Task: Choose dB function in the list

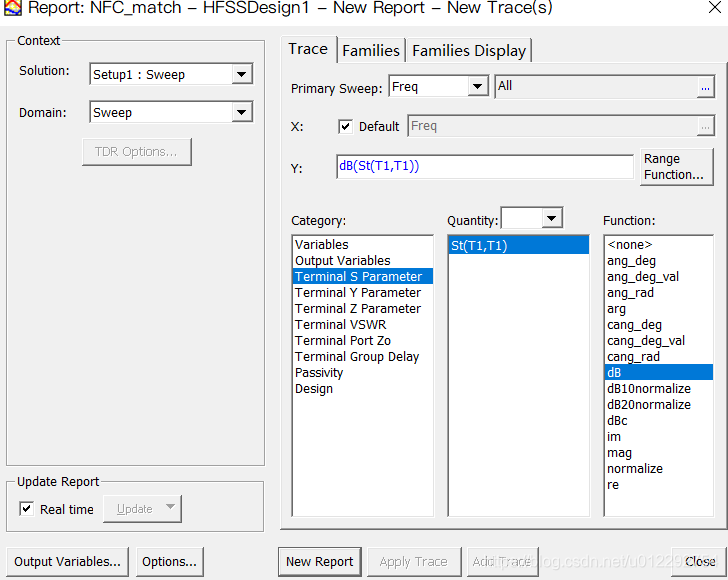Action: pyautogui.click(x=659, y=372)
